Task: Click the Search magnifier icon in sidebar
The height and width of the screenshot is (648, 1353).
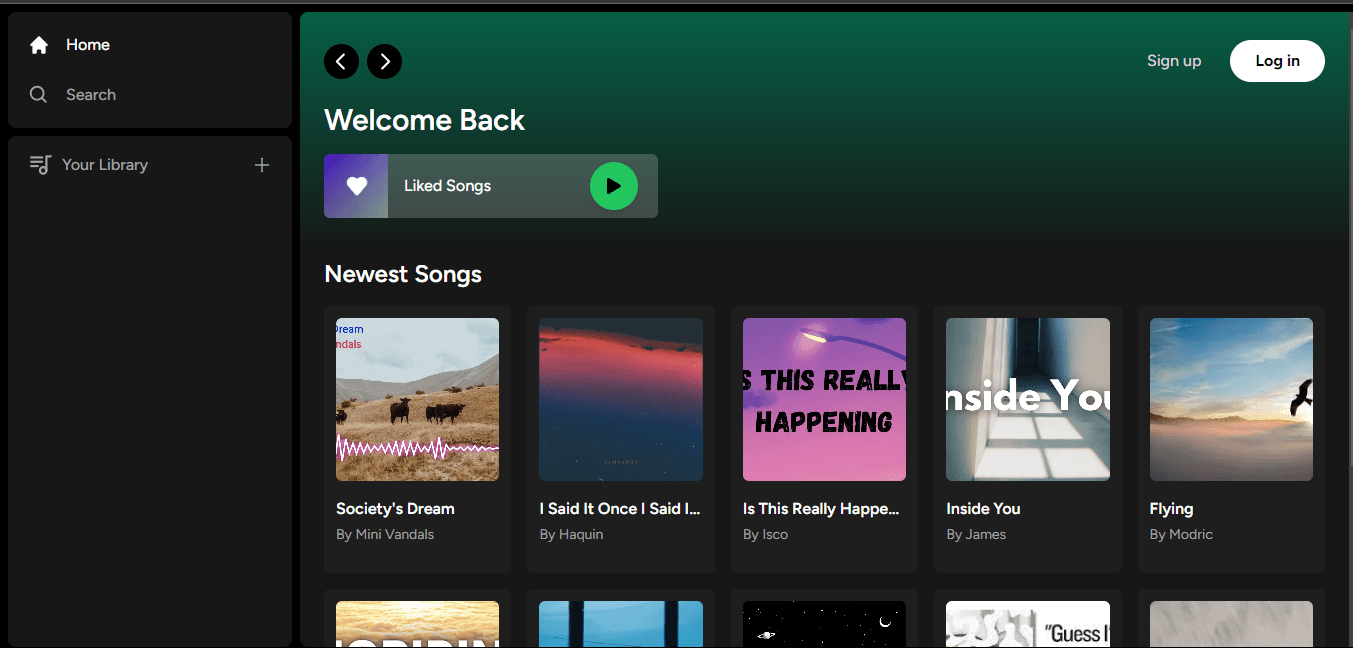Action: pos(39,95)
